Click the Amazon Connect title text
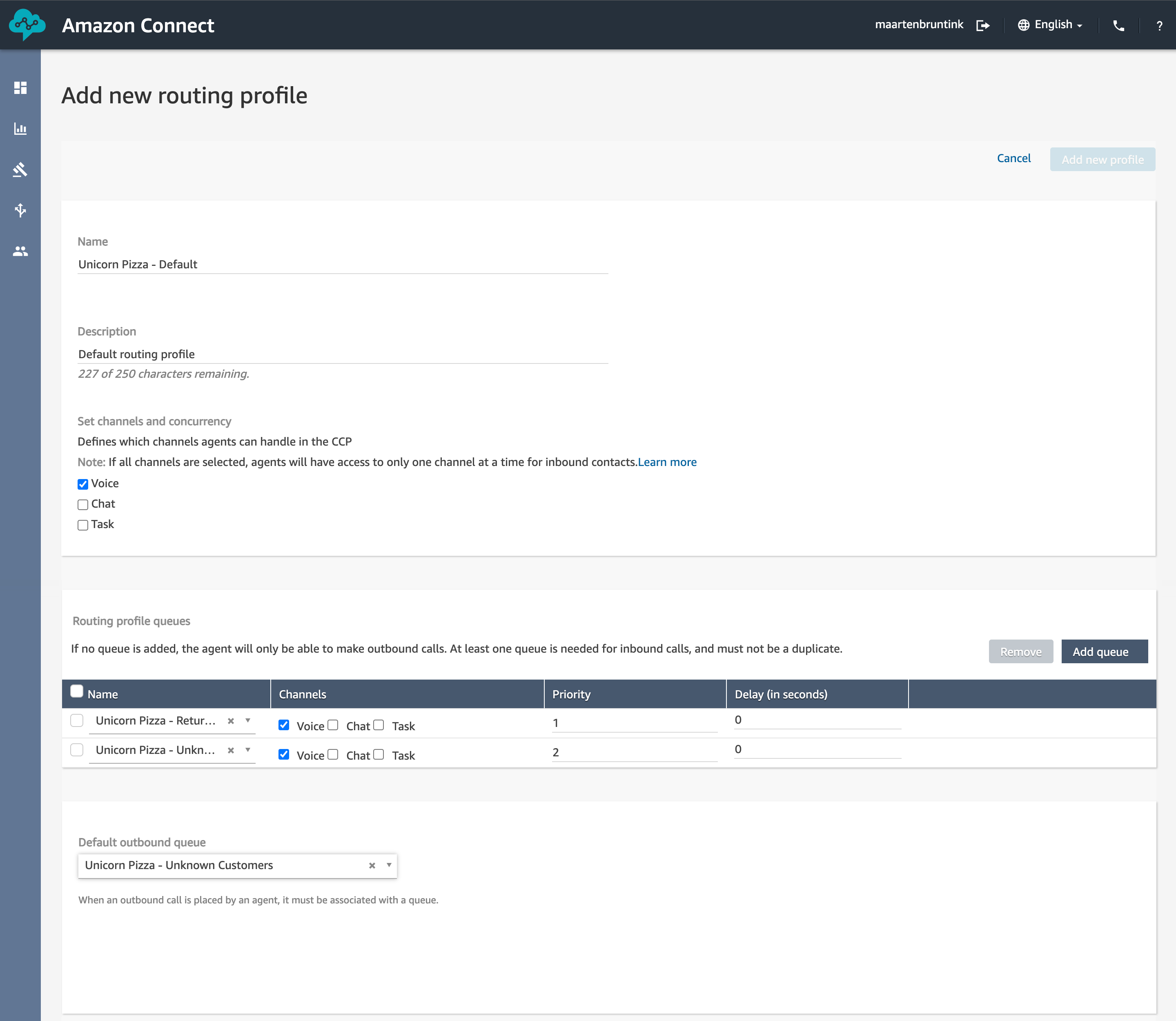Screen dimensions: 1176x1021 click(138, 26)
